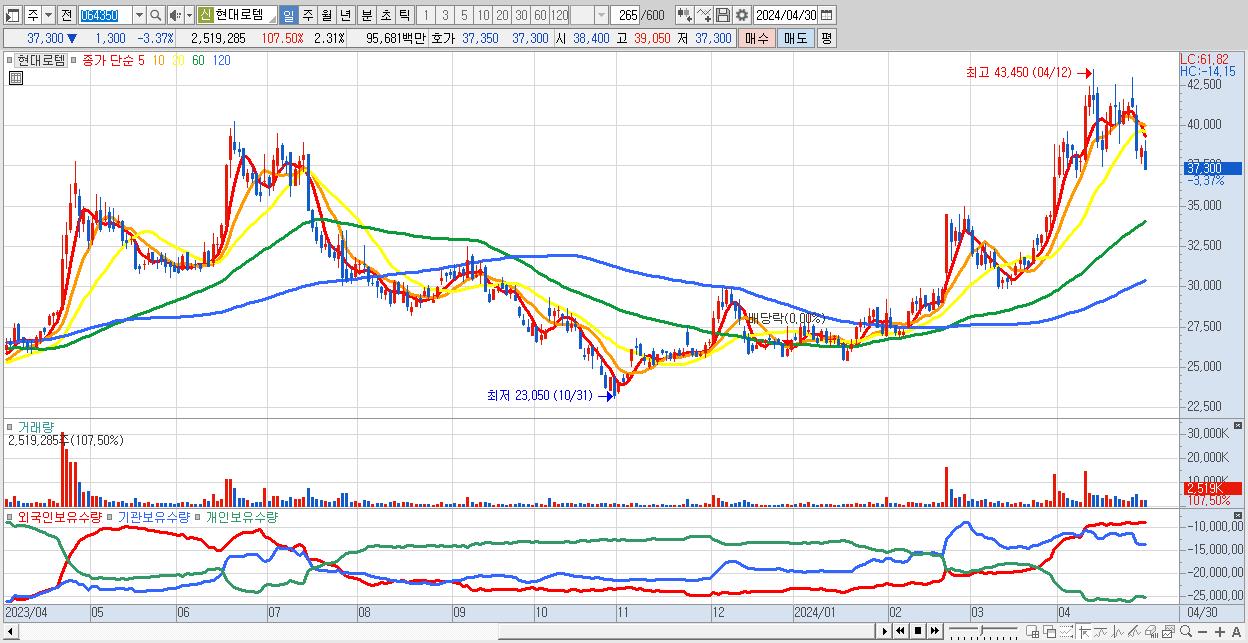Click the 전 button
This screenshot has width=1248, height=643.
pyautogui.click(x=66, y=16)
